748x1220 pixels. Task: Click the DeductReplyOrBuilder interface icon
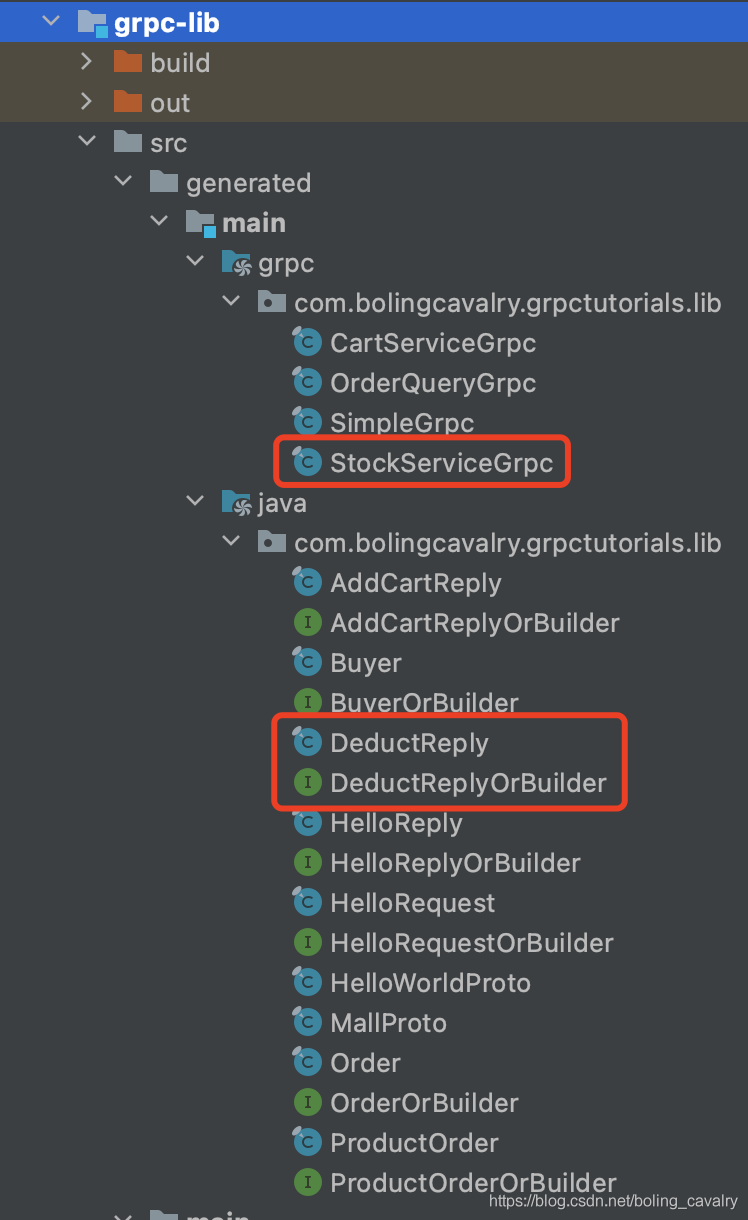[x=307, y=783]
